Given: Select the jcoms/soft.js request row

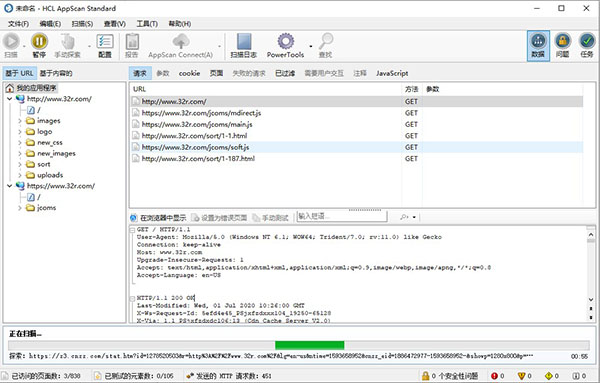Looking at the screenshot, I should 356,147.
